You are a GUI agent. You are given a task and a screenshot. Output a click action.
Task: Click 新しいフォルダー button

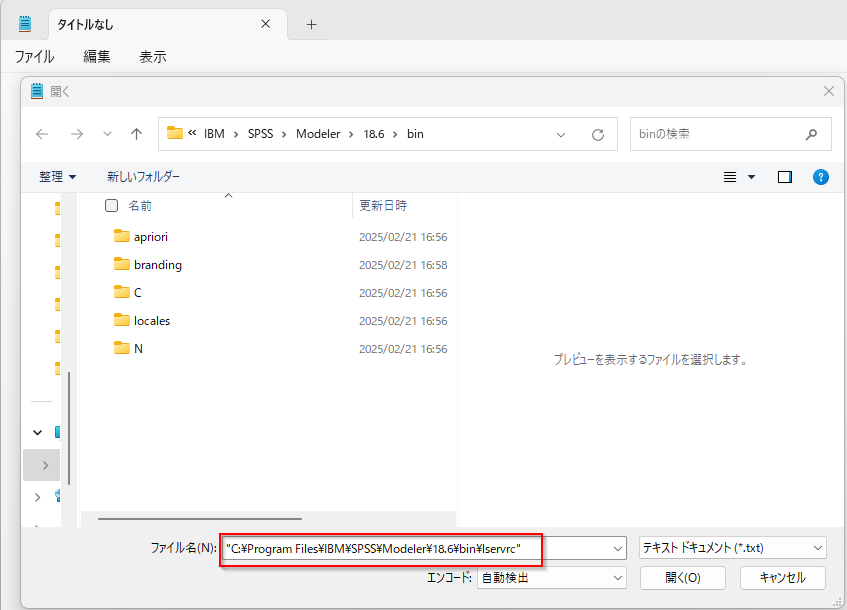pos(143,177)
